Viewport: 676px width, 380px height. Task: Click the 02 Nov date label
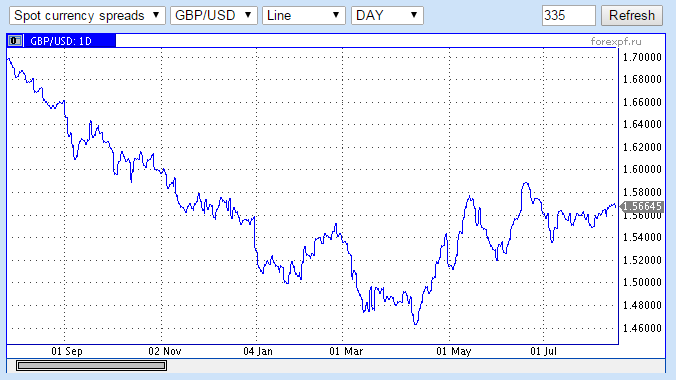165,351
